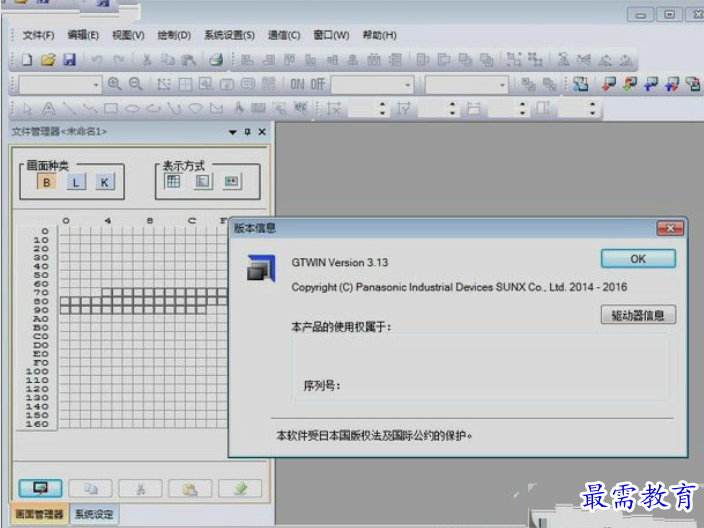Open the 帮助(H) menu
This screenshot has width=704, height=528.
379,35
